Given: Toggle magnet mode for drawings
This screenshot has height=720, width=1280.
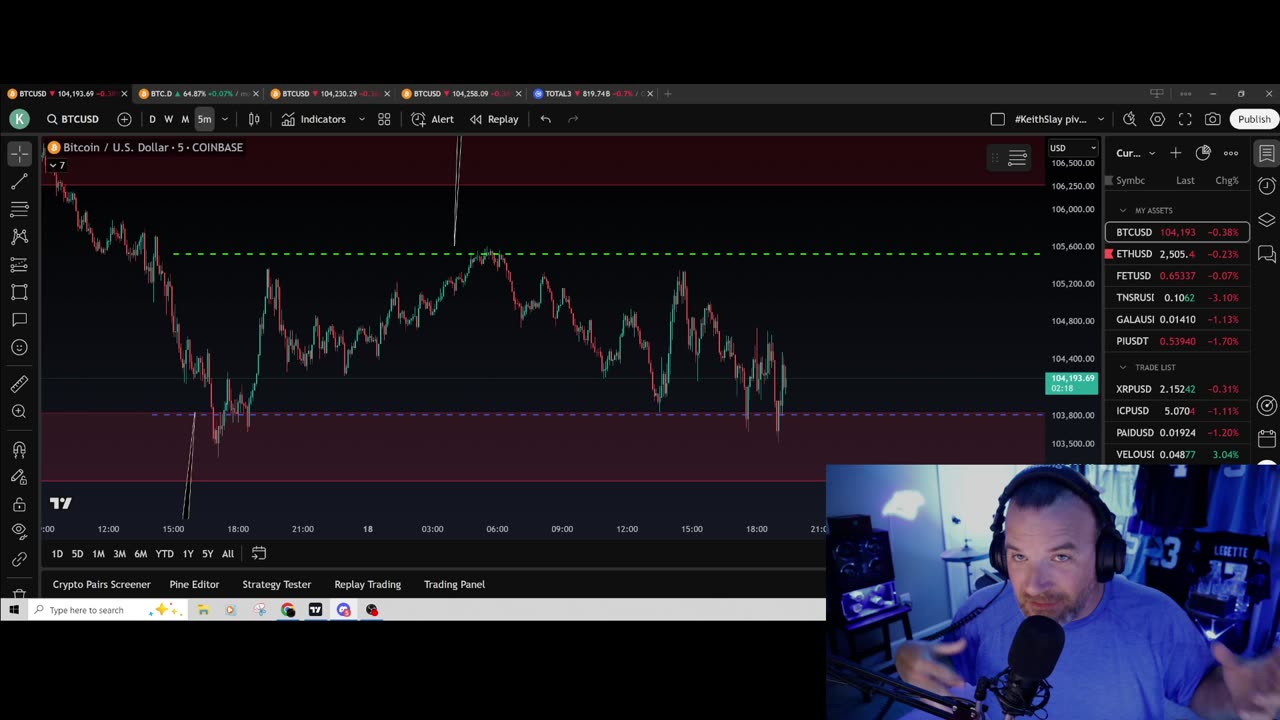Looking at the screenshot, I should point(19,450).
